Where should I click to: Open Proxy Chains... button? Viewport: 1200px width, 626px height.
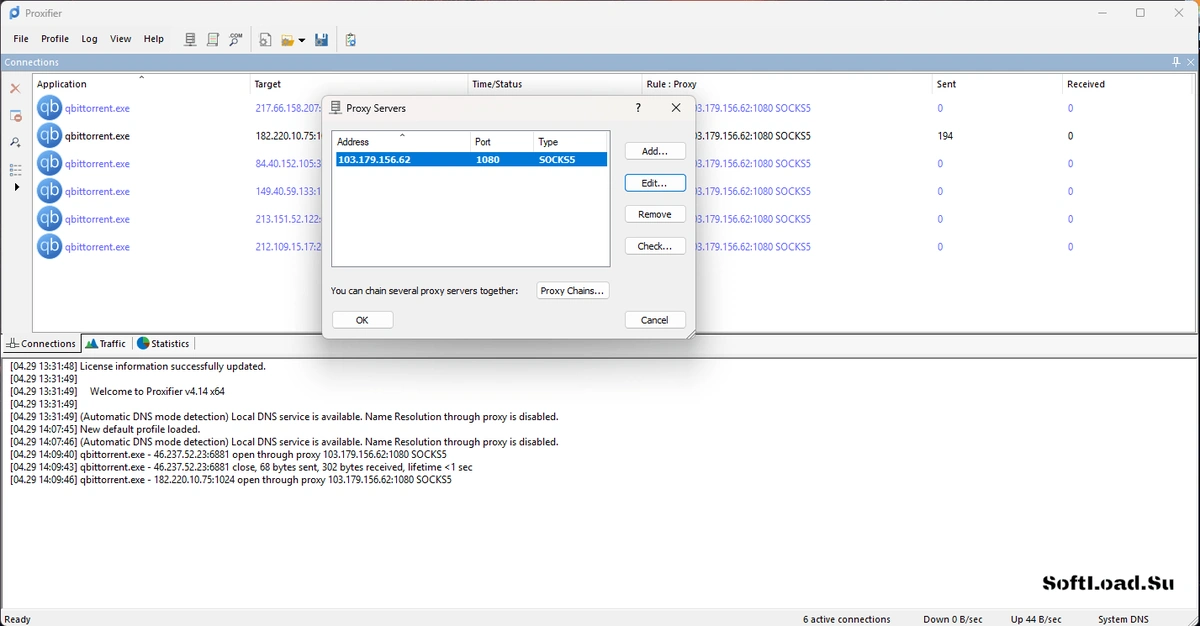tap(573, 291)
